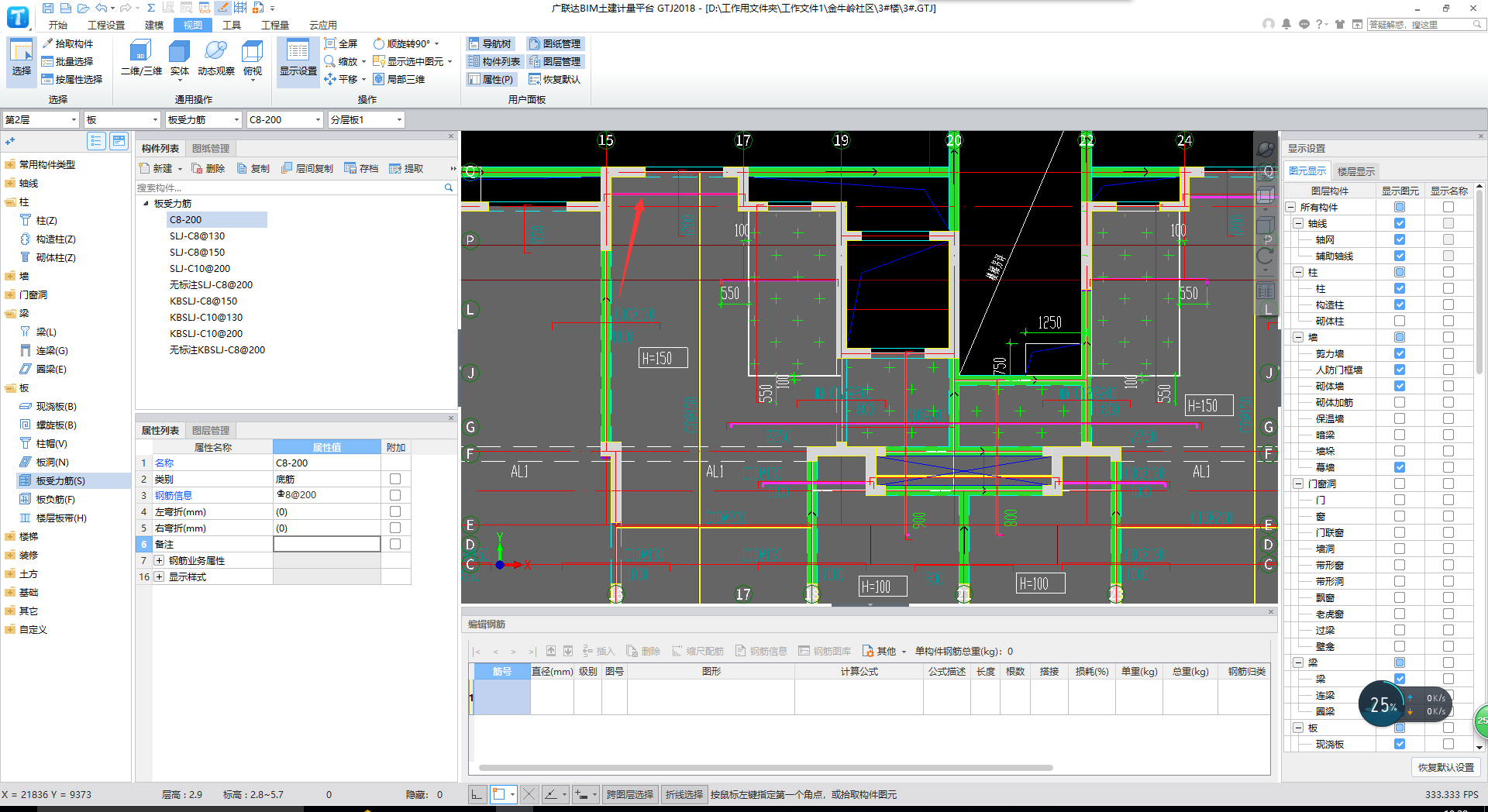Check 附加 box for 钢筋信息 row
Screen dimensions: 1488x812
395,495
